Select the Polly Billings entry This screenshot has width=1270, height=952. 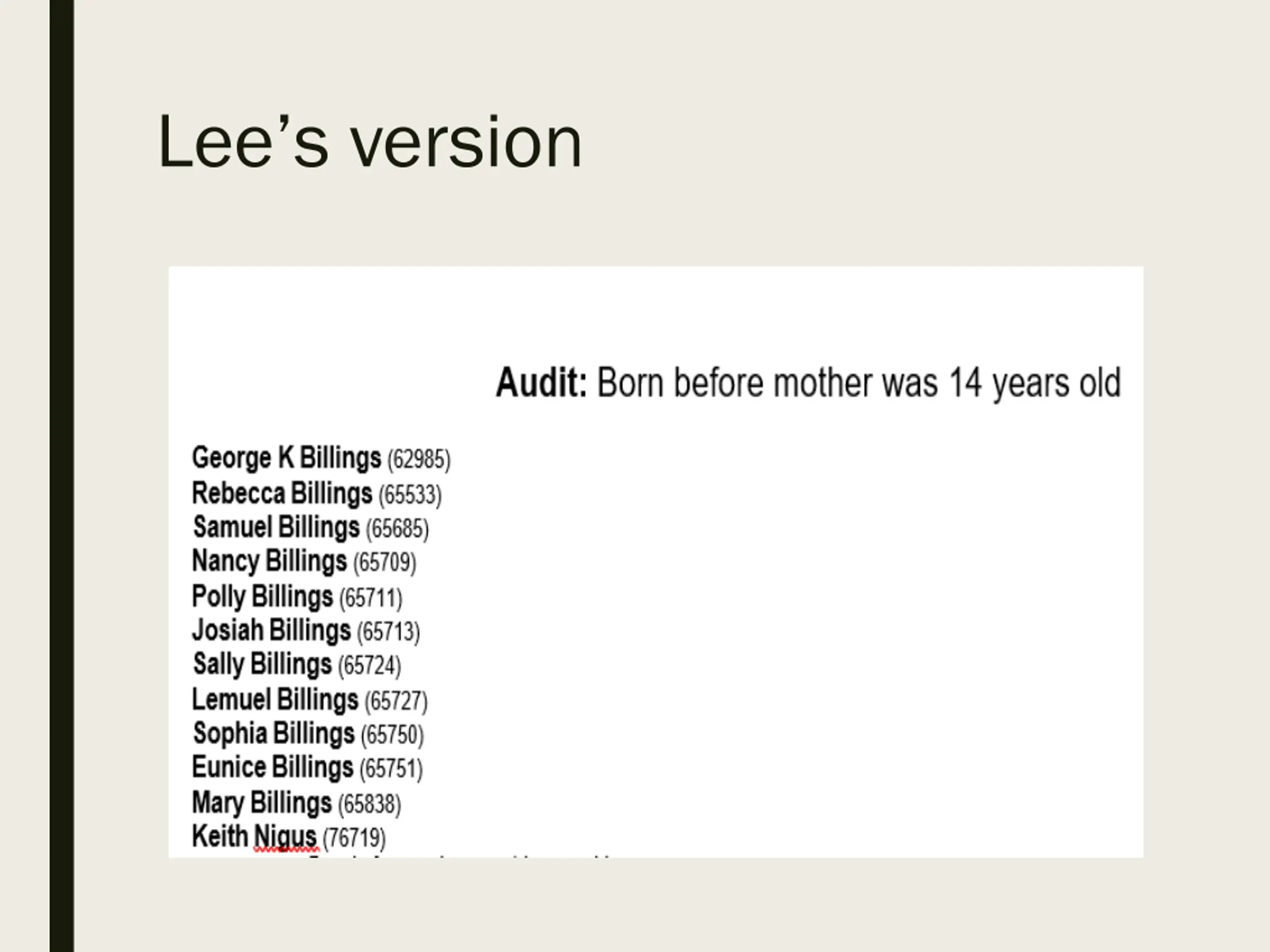297,597
